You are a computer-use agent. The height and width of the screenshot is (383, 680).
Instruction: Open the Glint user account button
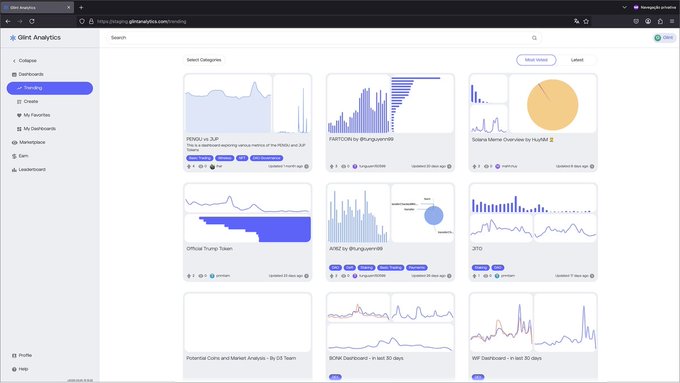click(664, 38)
